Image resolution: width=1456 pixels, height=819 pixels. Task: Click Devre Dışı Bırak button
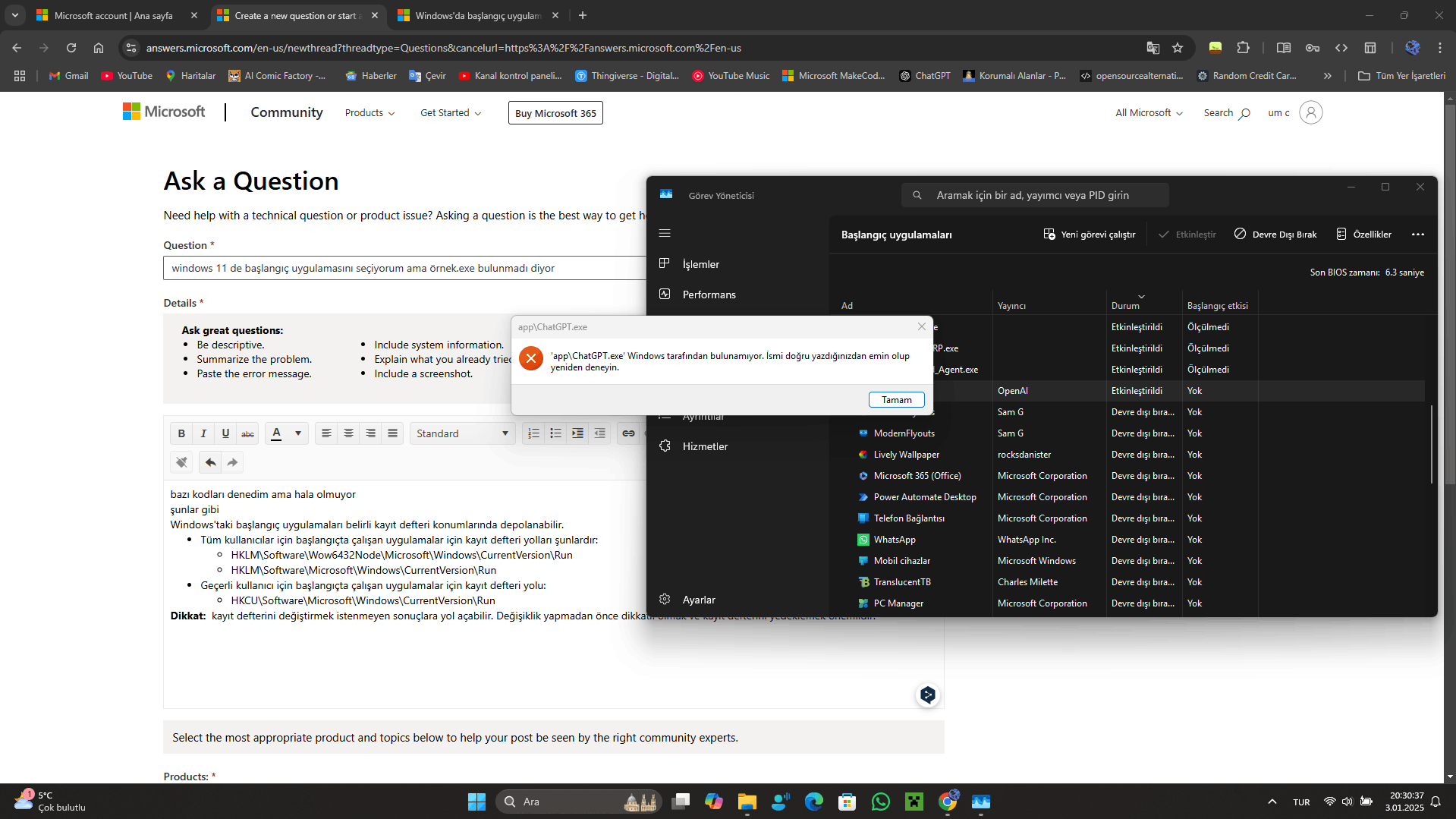coord(1275,235)
